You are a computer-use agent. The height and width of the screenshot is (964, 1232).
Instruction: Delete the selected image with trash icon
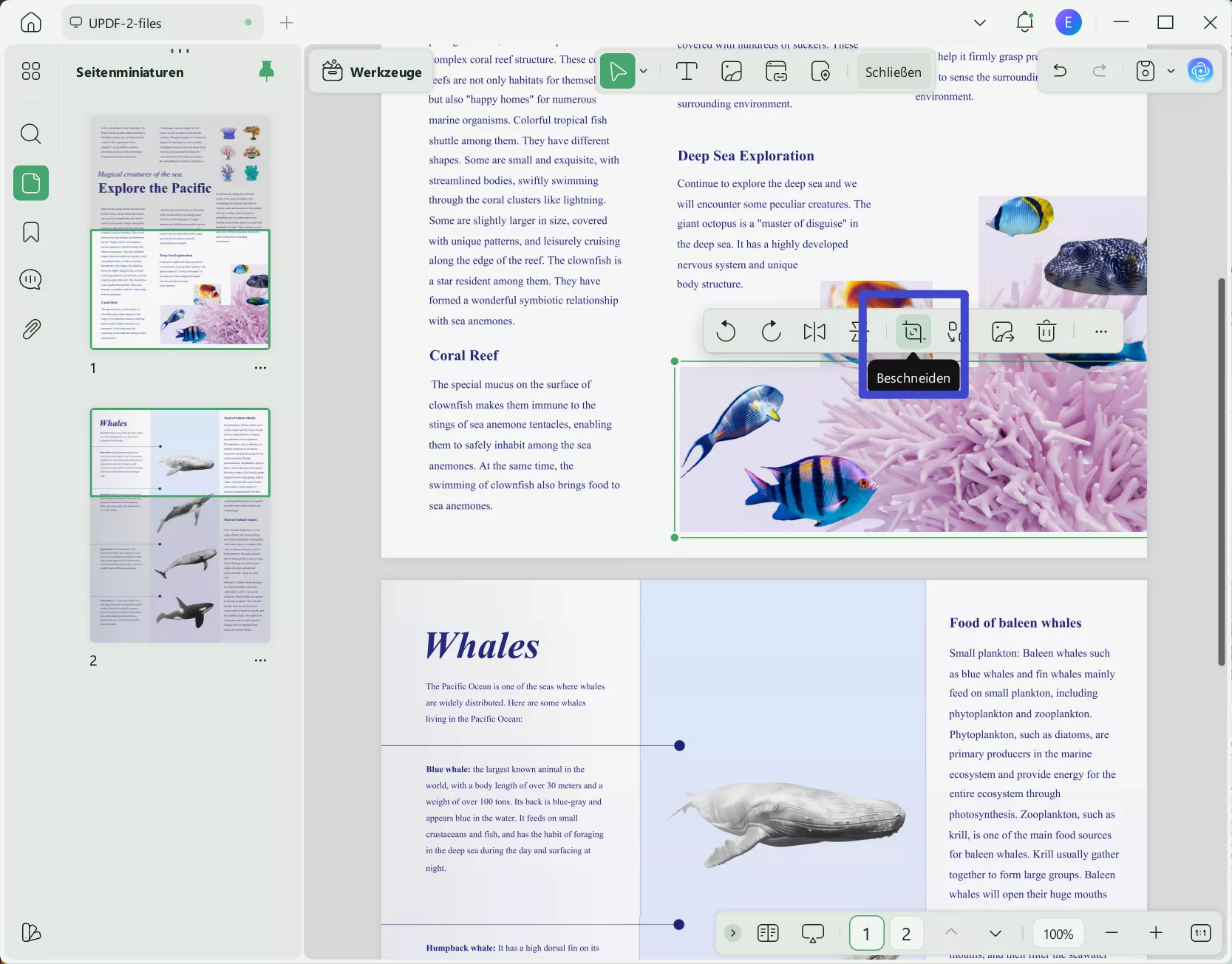(x=1046, y=331)
